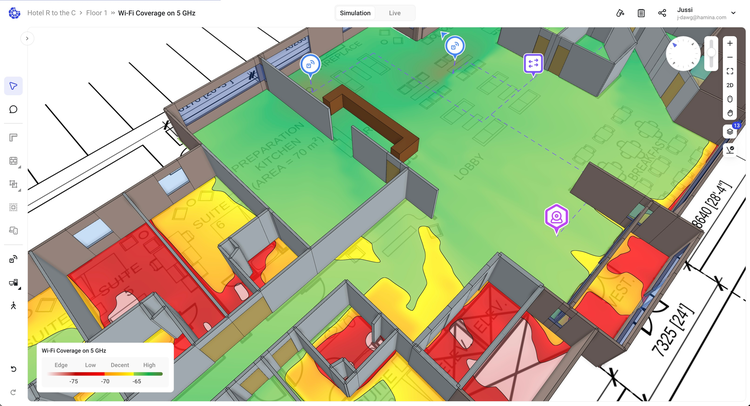Click the zoom out minus button
This screenshot has width=750, height=406.
coord(730,58)
